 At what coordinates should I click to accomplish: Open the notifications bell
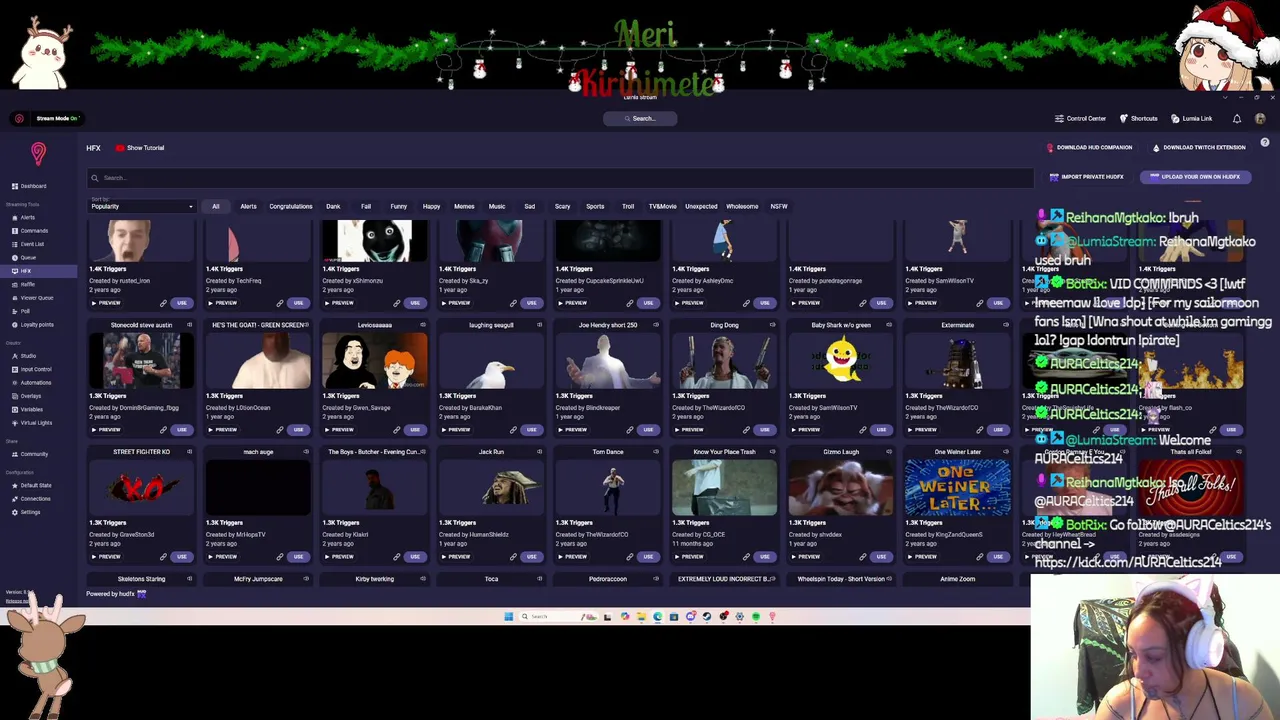pyautogui.click(x=1237, y=118)
